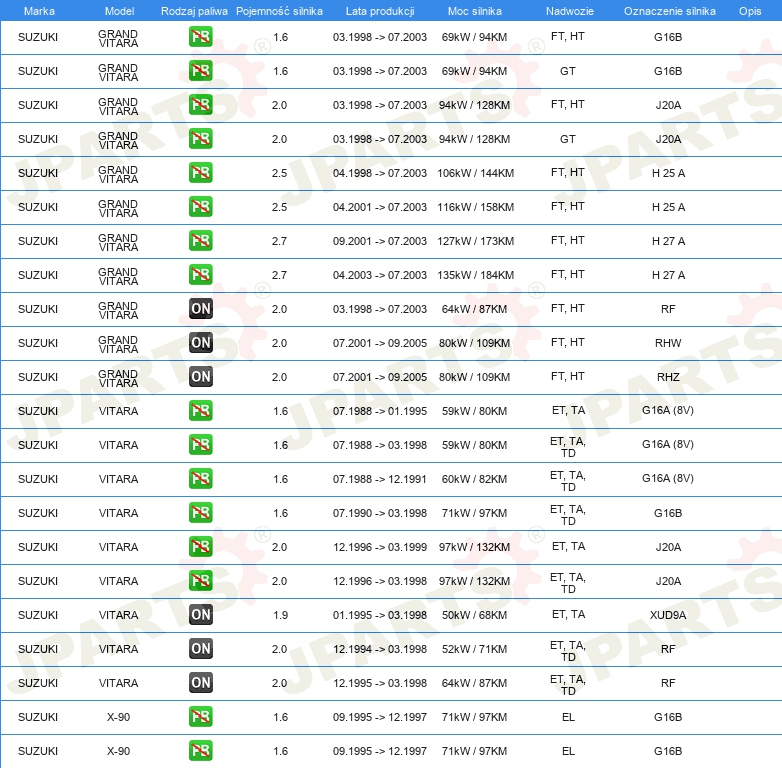The width and height of the screenshot is (782, 768).
Task: Select VITARA model cell in 60kW / 82KM row
Action: point(118,479)
